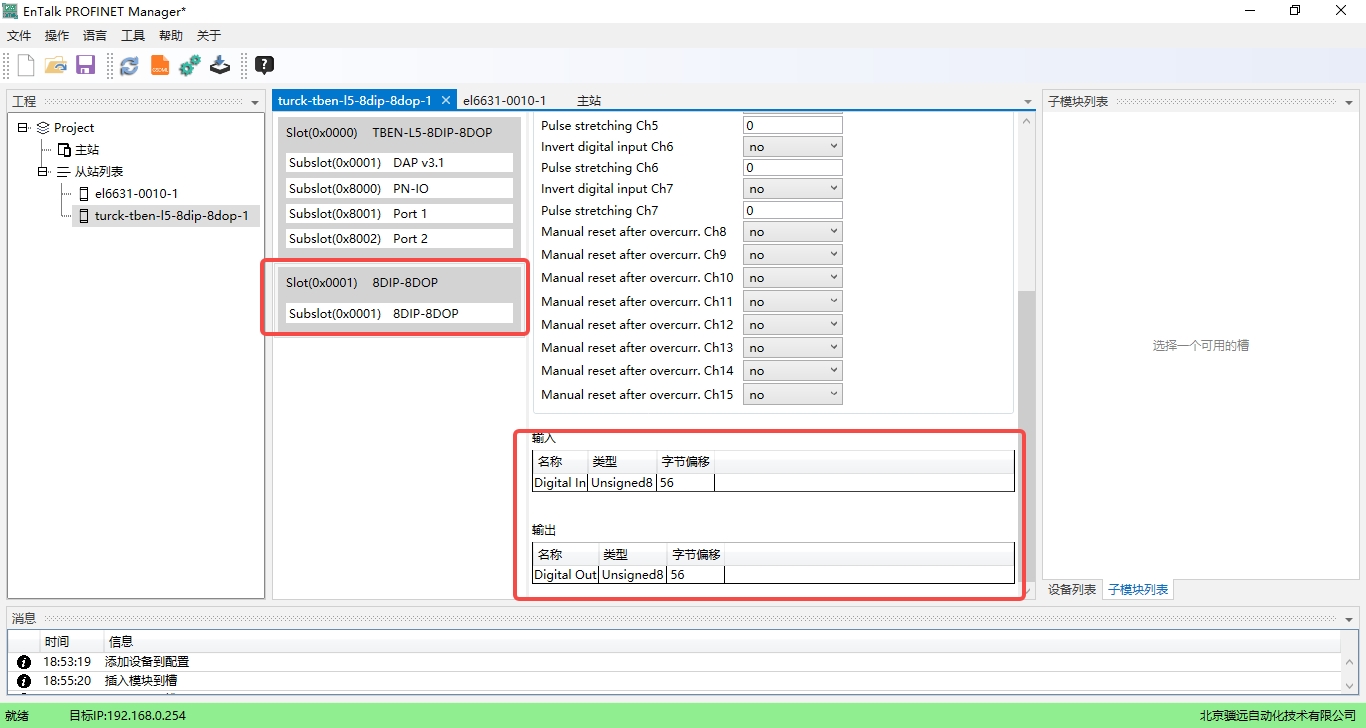Viewport: 1366px width, 728px height.
Task: Collapse the 从站列表 tree node
Action: coord(43,172)
